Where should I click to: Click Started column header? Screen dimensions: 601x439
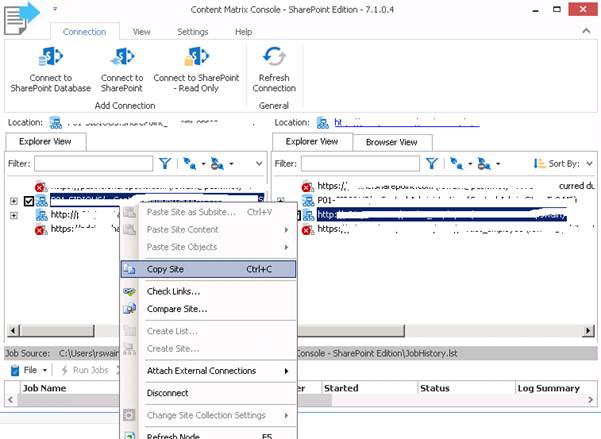point(341,388)
